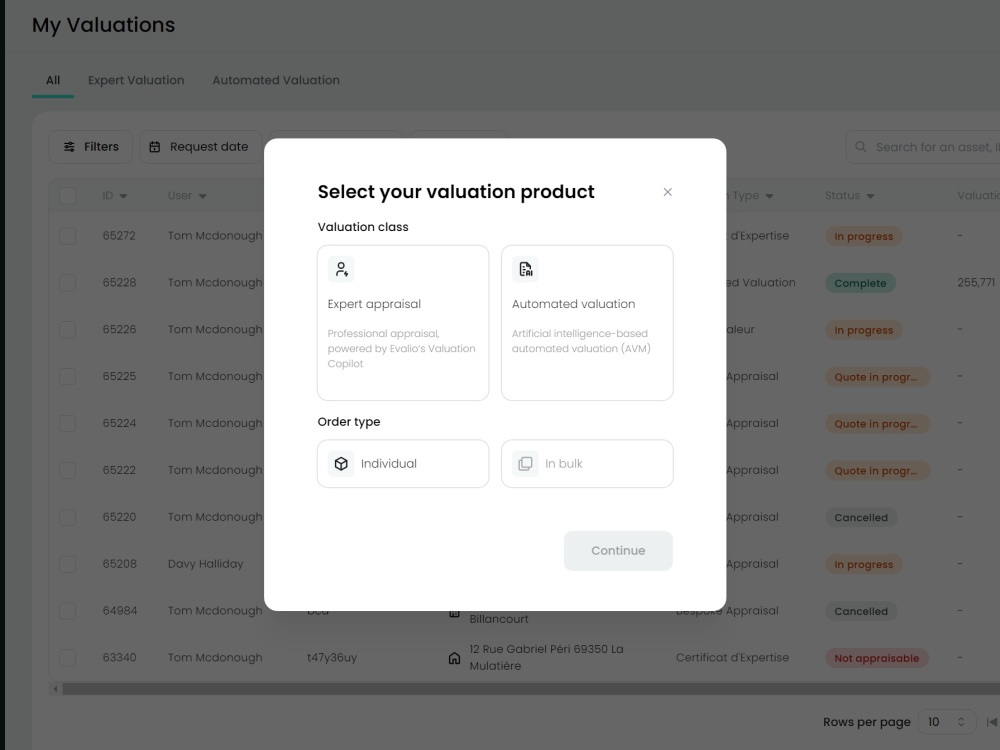
Task: Tick the checkbox for row 65224
Action: tap(68, 423)
